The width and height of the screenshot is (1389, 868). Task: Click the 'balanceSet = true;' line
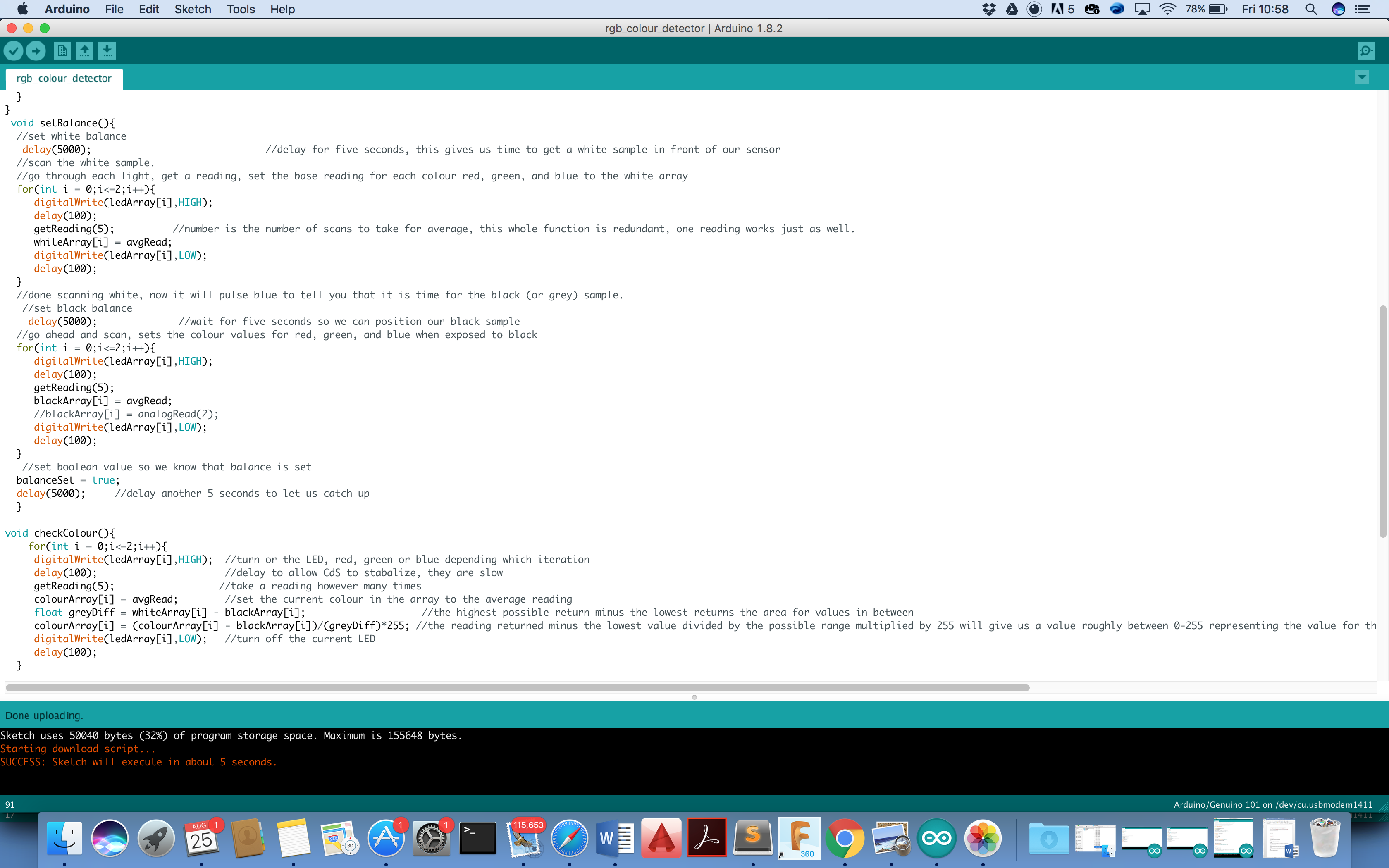click(x=68, y=480)
